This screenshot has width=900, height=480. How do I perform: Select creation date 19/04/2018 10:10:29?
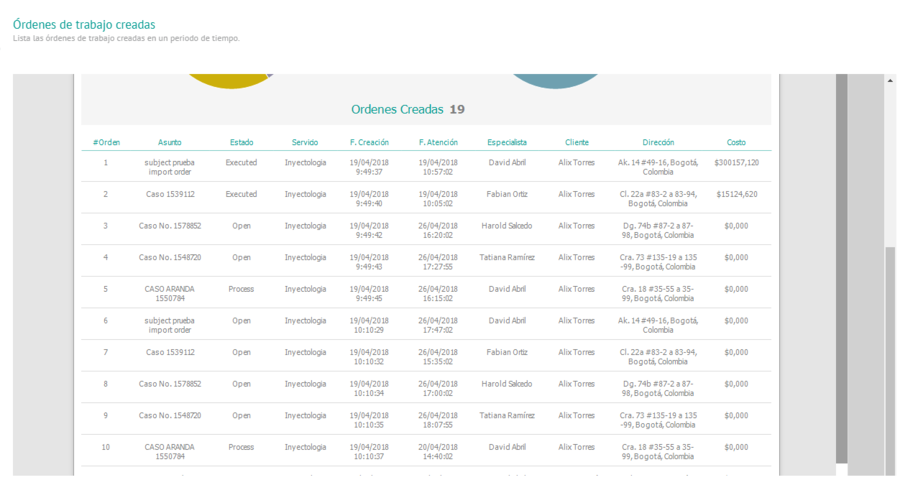(369, 325)
